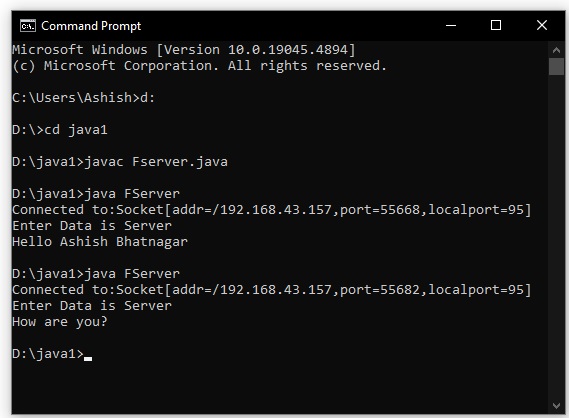The height and width of the screenshot is (418, 569).
Task: Click the 'Hello Ashish Bhatnagar' output line
Action: tap(100, 242)
